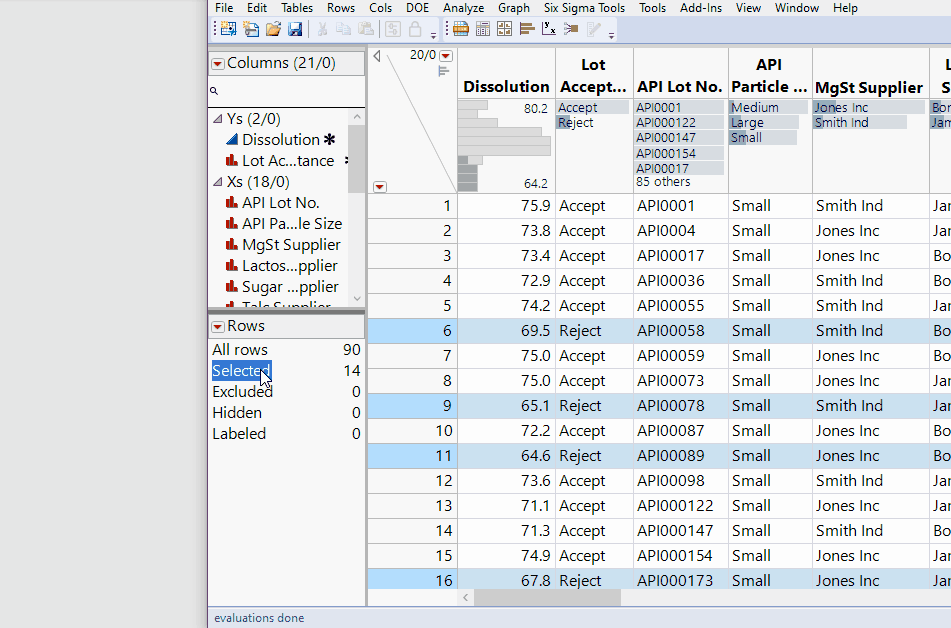Click the Dissolution column header
This screenshot has height=628, width=951.
(506, 87)
